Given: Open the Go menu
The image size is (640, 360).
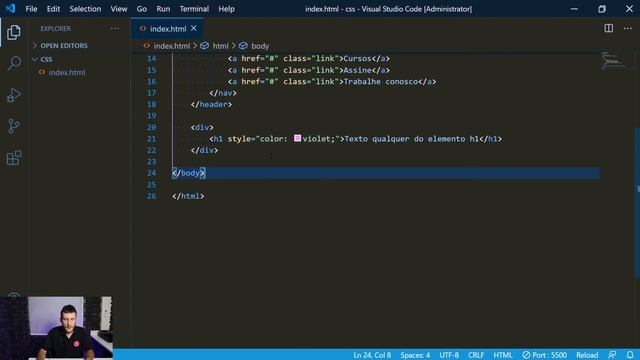Looking at the screenshot, I should (x=142, y=9).
